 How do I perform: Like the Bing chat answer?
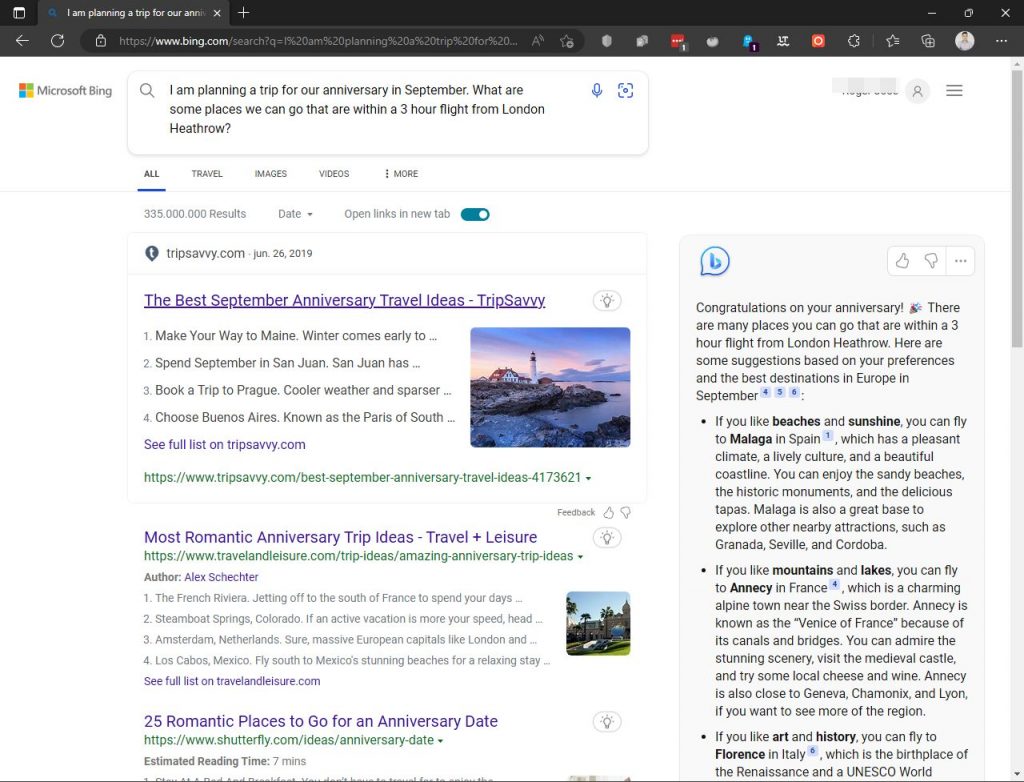coord(903,261)
